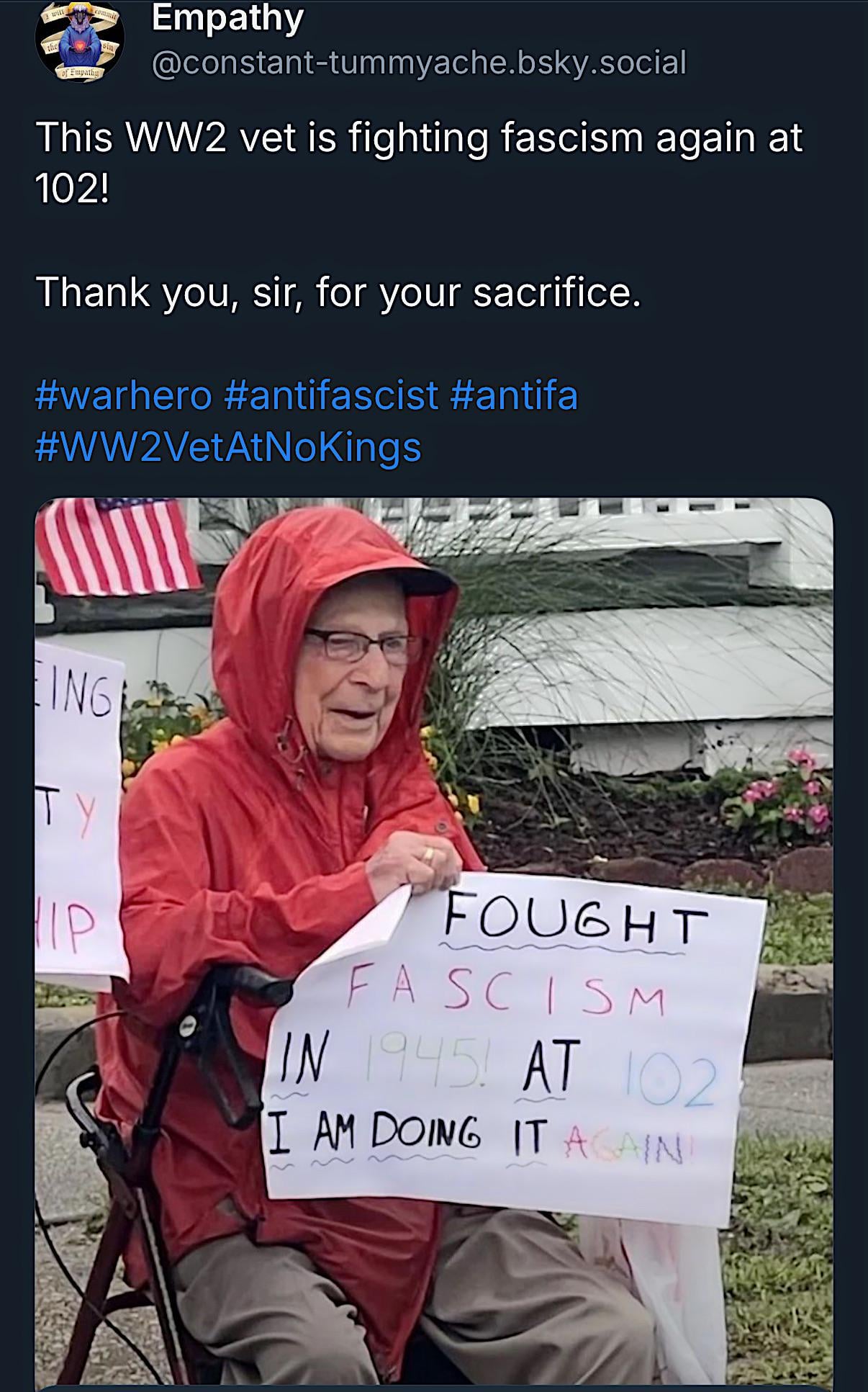The image size is (868, 1392).
Task: Open the @constant-tummyache.bsky.social handle
Action: 419,63
